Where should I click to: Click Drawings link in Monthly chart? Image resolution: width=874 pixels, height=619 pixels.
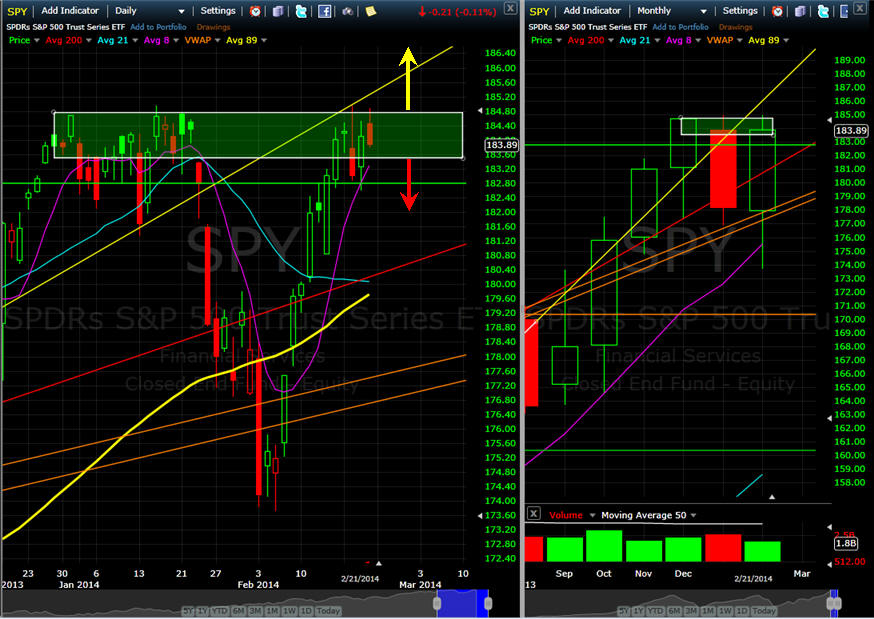[x=735, y=27]
